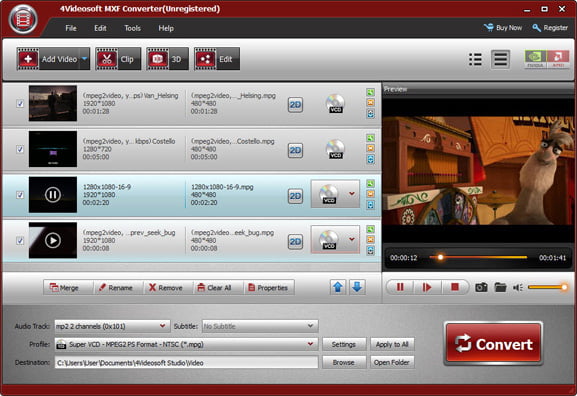The width and height of the screenshot is (577, 396).
Task: Switch to simple list view
Action: 500,59
